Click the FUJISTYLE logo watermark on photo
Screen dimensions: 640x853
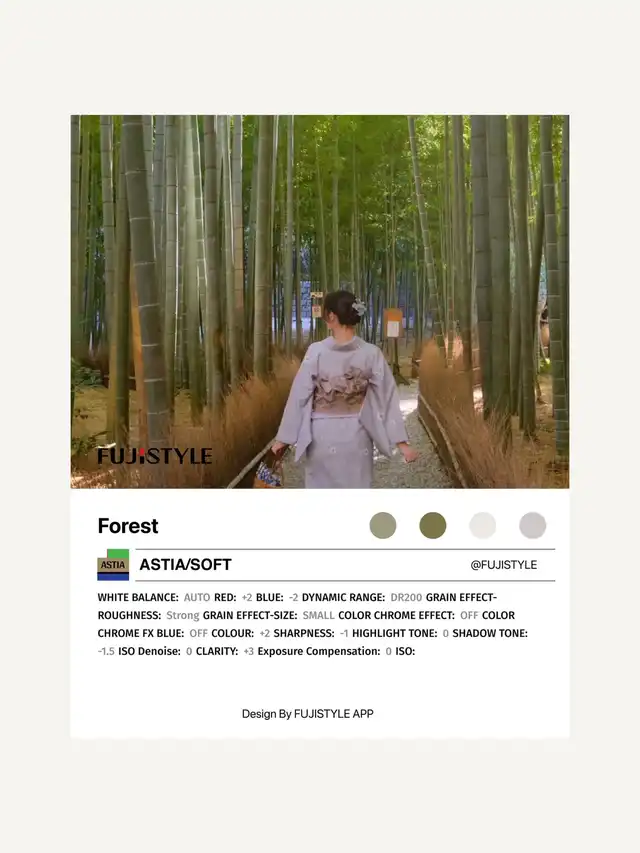coord(155,456)
